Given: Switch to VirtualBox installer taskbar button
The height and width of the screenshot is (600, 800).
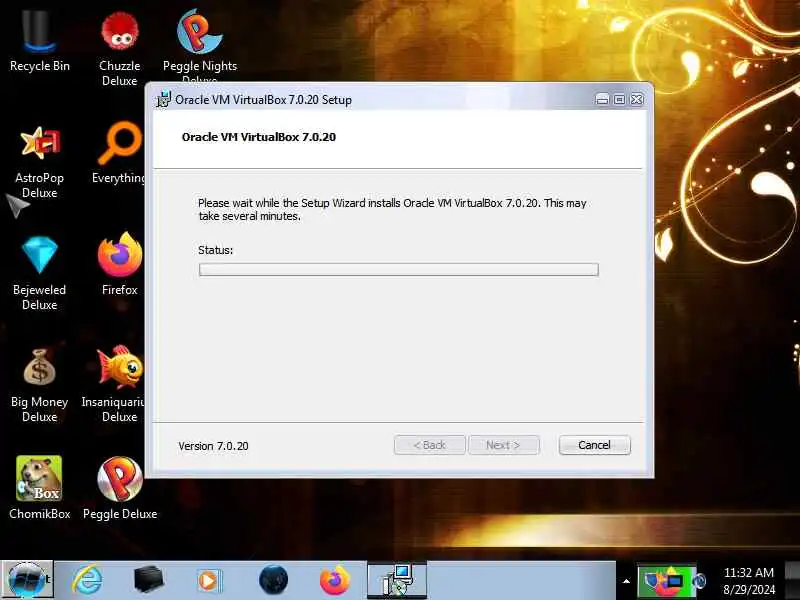Looking at the screenshot, I should click(x=397, y=580).
